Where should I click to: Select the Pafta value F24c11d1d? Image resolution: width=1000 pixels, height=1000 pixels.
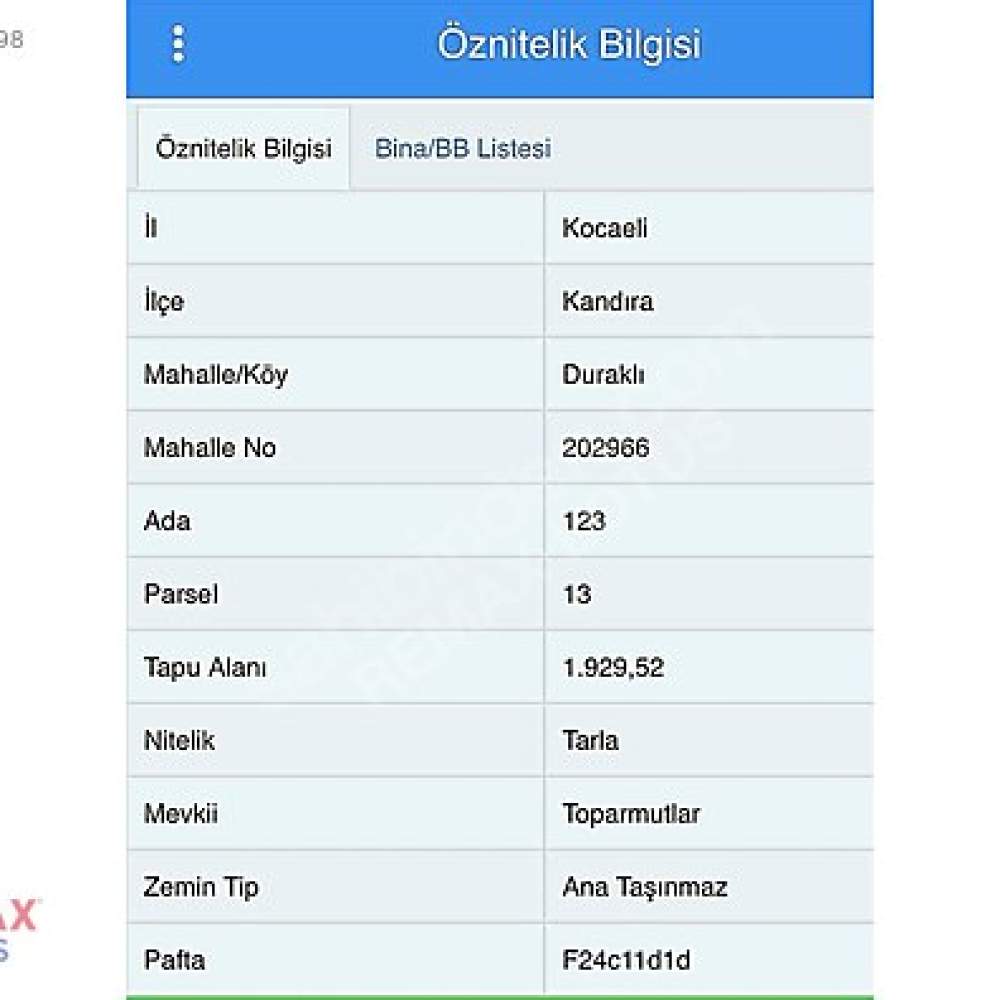pyautogui.click(x=626, y=960)
